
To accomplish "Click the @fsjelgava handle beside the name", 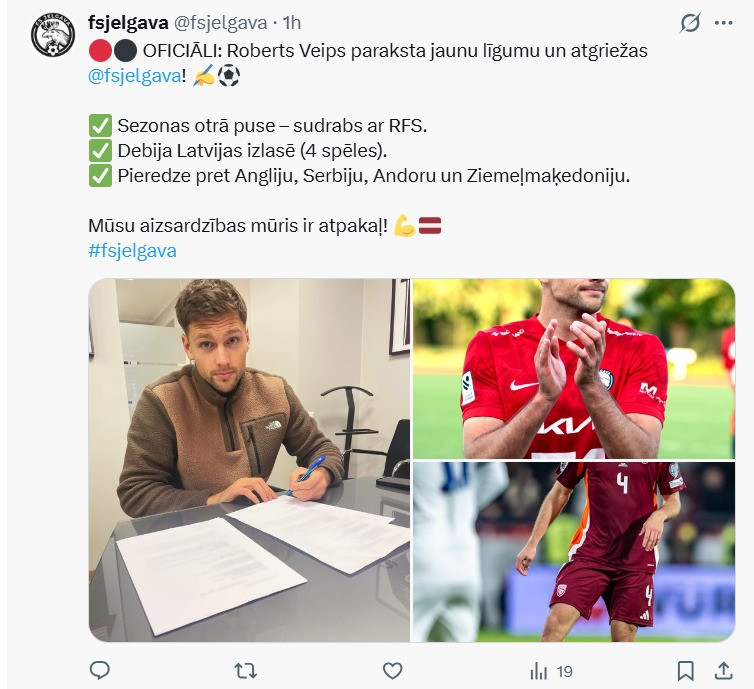I will (220, 22).
